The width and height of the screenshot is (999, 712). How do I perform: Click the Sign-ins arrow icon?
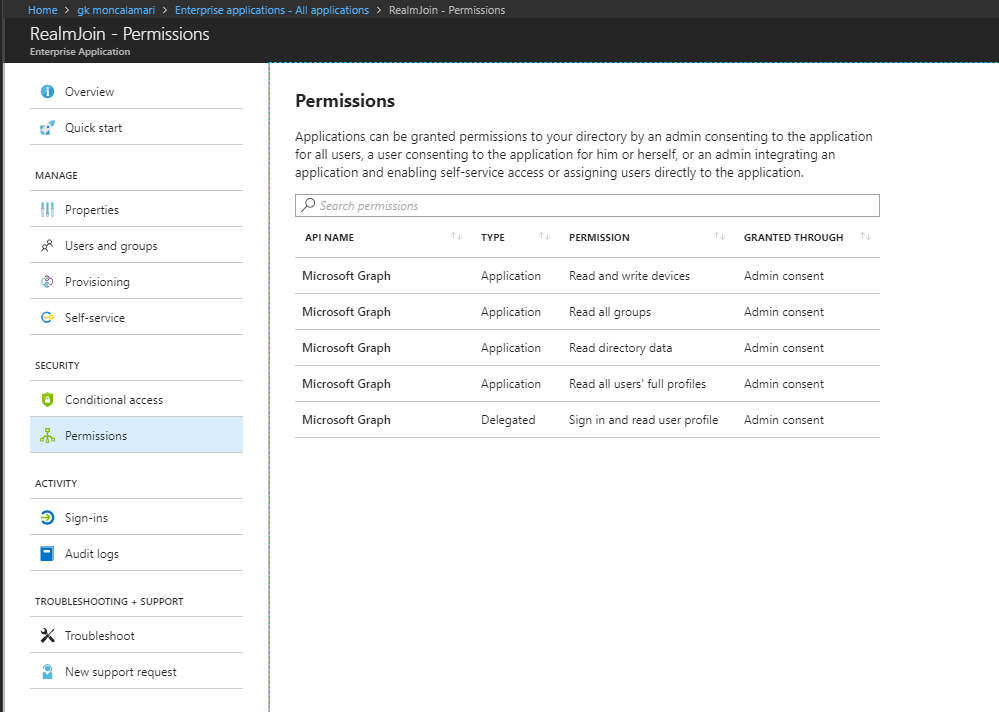[47, 518]
